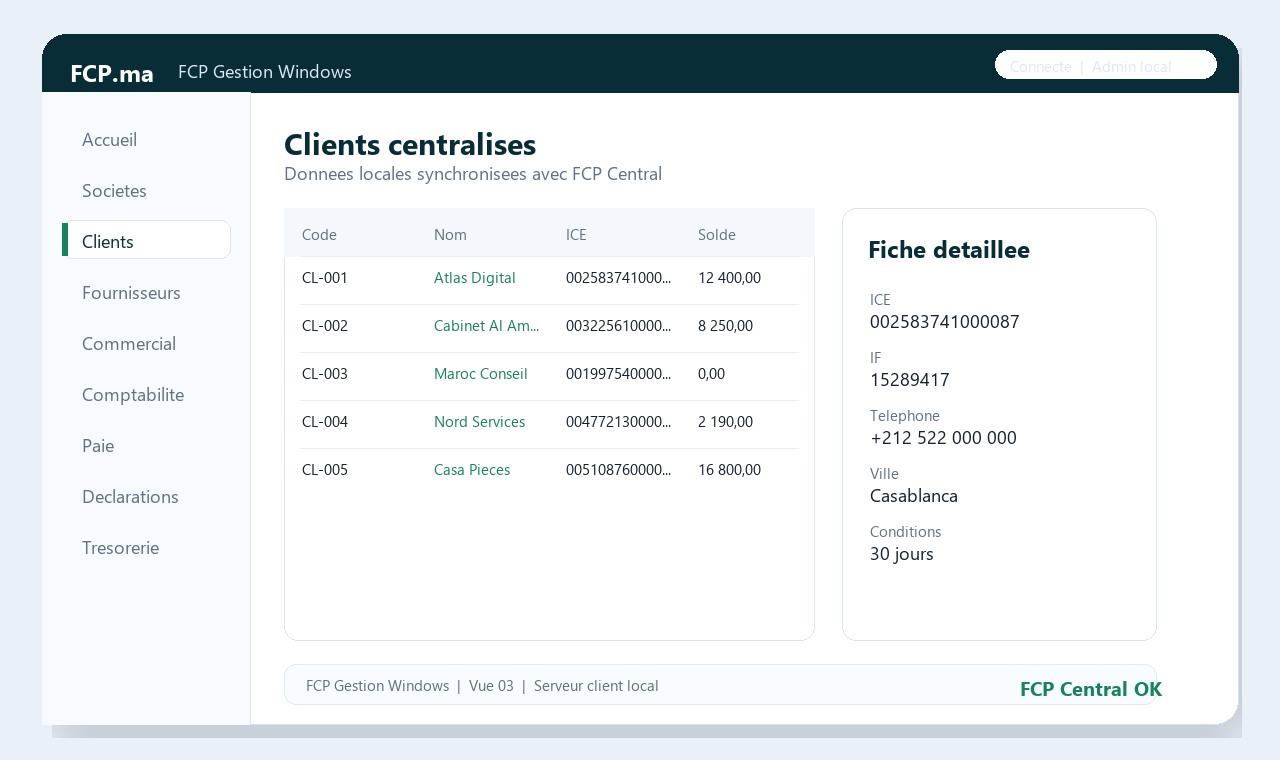This screenshot has height=760, width=1280.
Task: Click the Fiche detaillee panel heading
Action: point(949,250)
